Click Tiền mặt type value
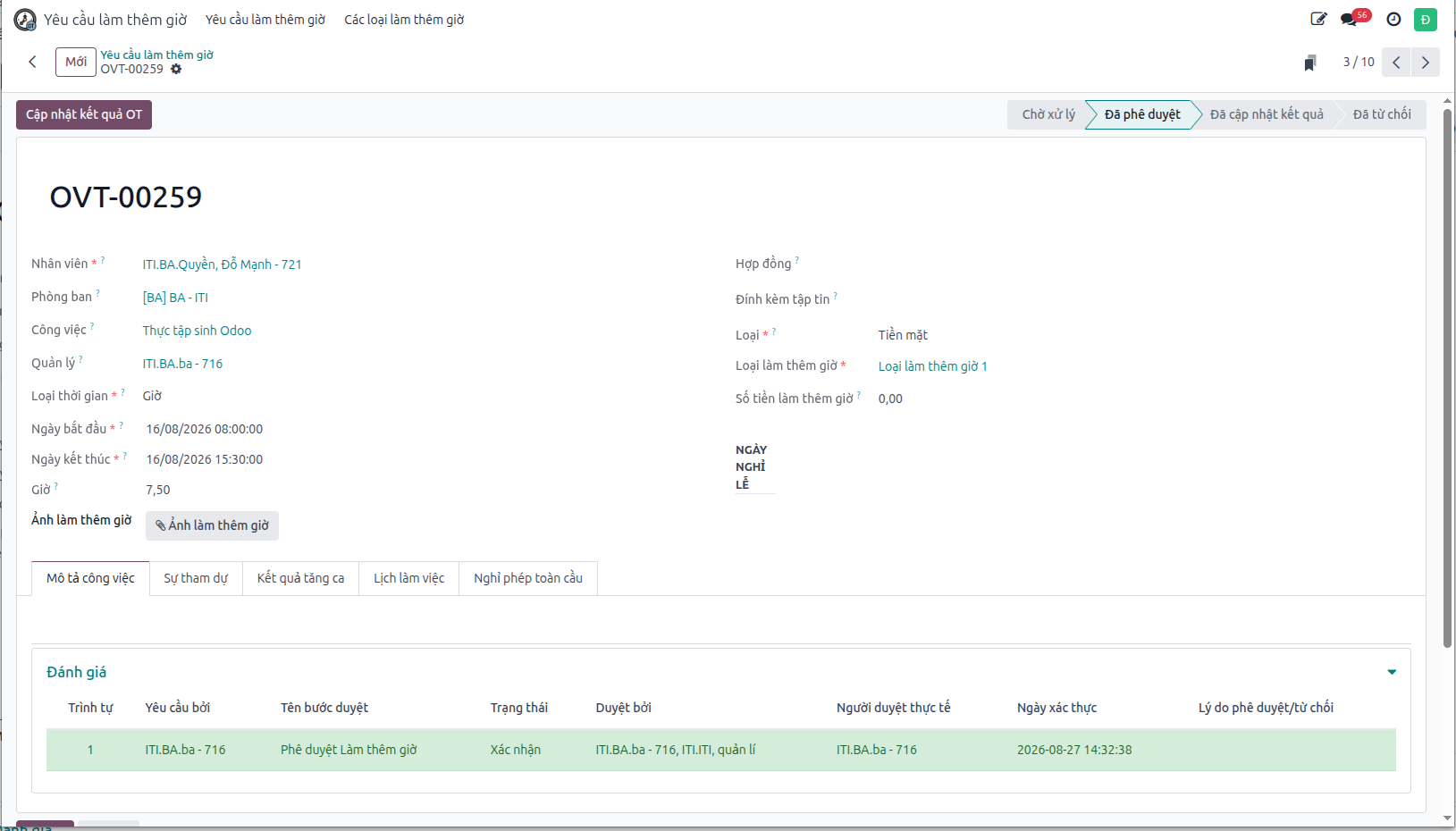 pos(903,335)
